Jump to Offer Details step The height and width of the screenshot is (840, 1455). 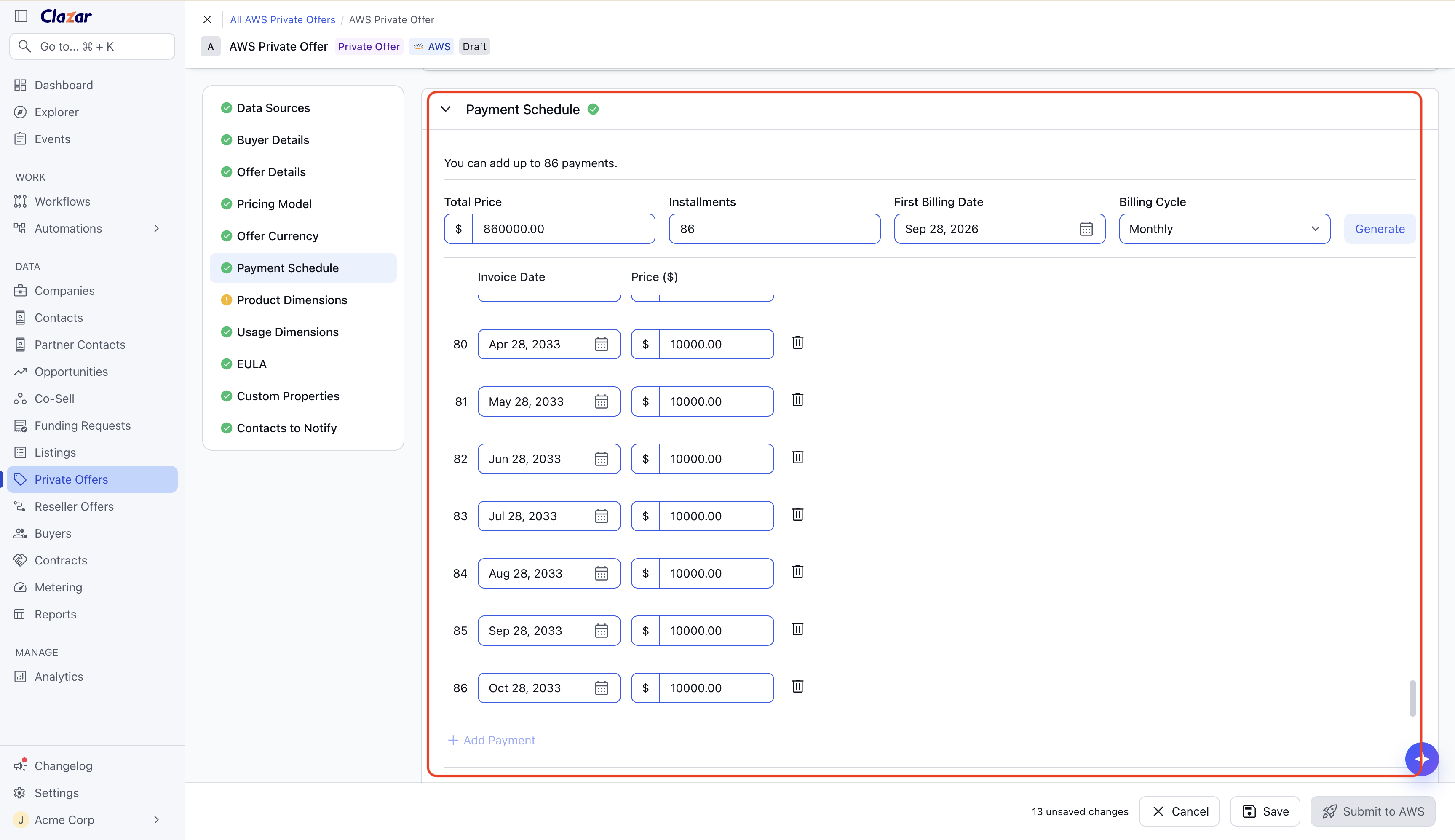pyautogui.click(x=303, y=172)
